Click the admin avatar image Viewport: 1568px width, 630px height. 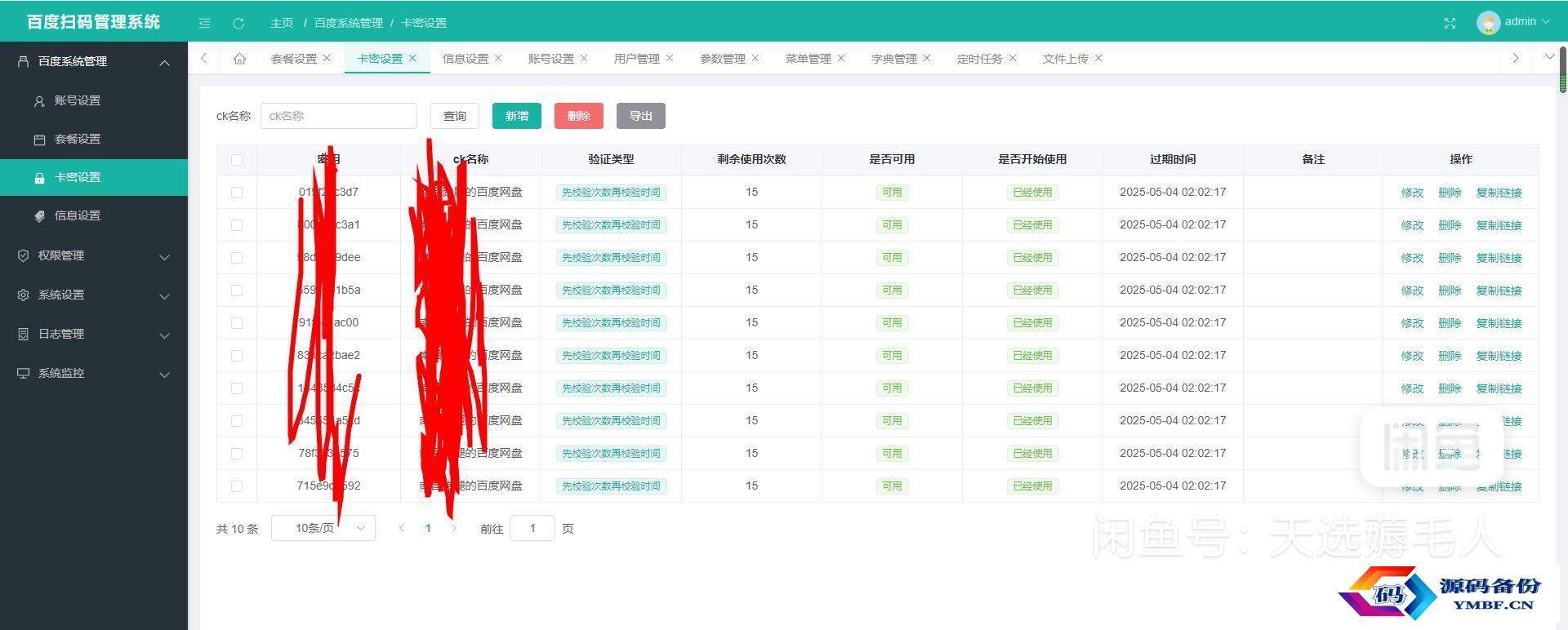pyautogui.click(x=1488, y=22)
